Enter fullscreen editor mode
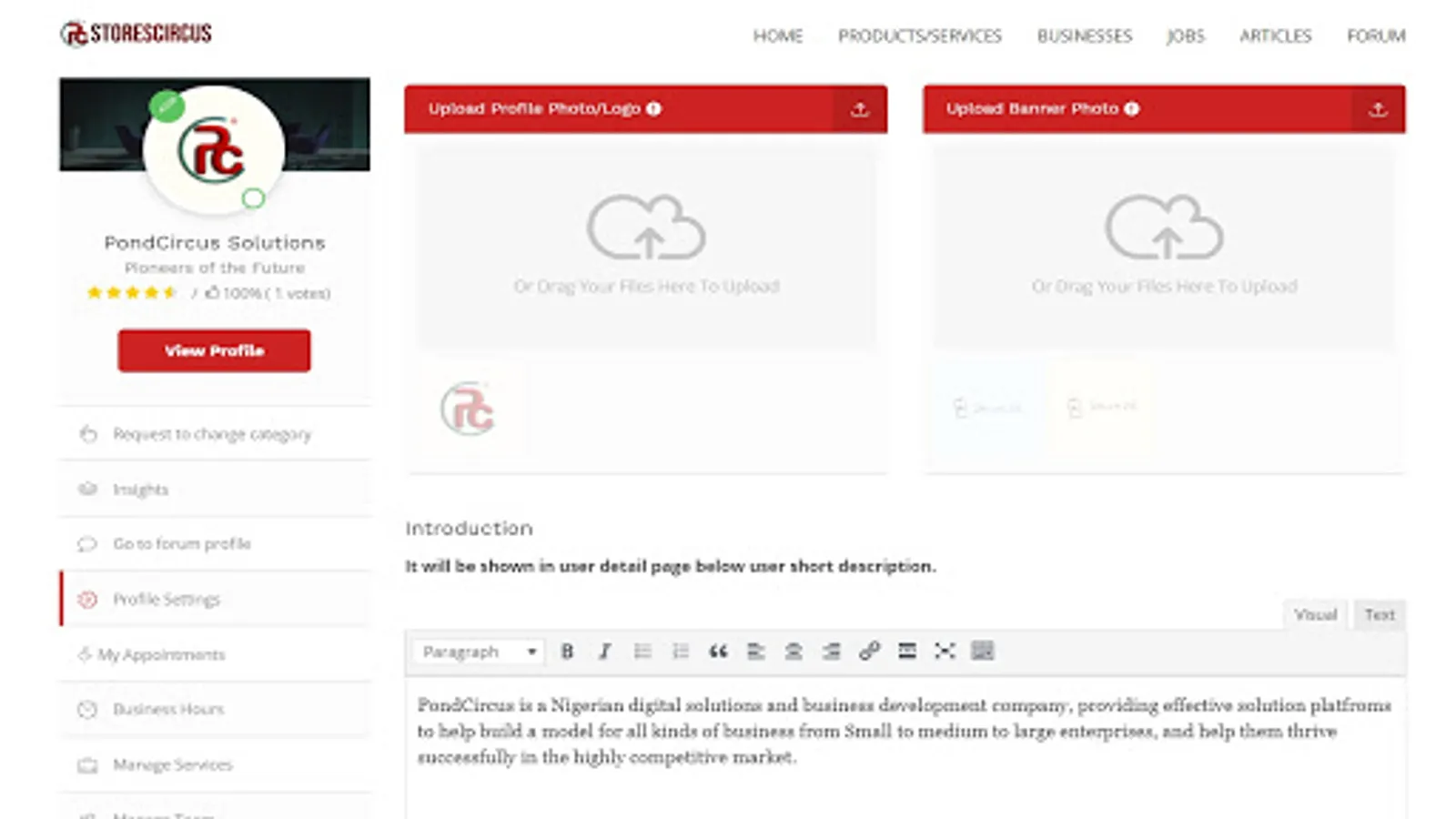This screenshot has height=819, width=1456. click(945, 652)
